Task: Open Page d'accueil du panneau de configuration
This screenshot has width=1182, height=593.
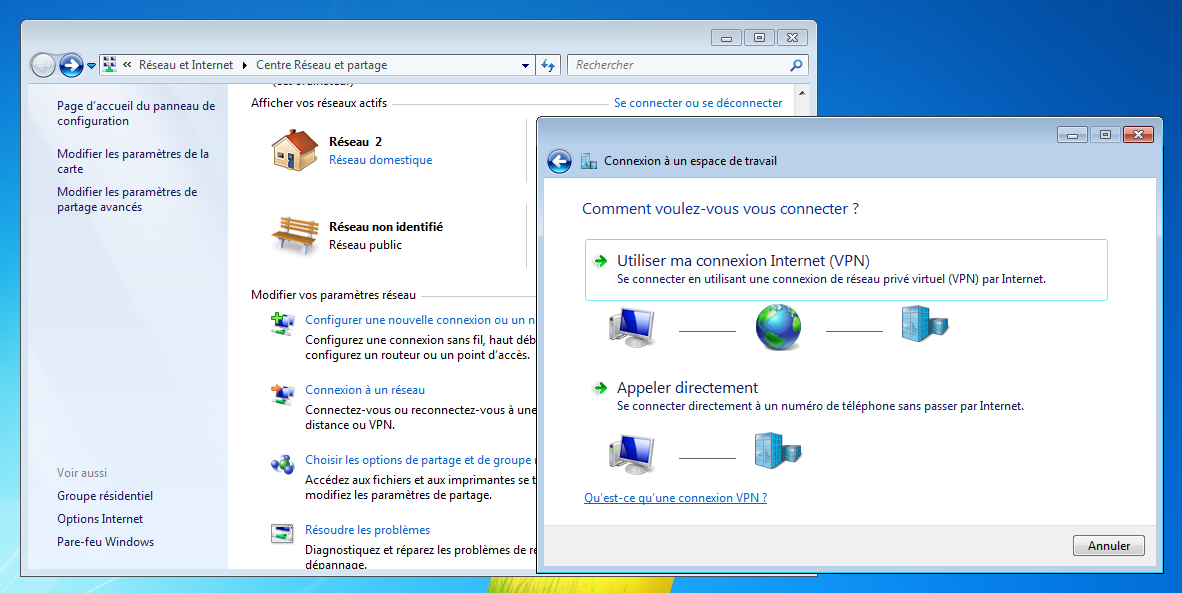Action: [x=136, y=114]
